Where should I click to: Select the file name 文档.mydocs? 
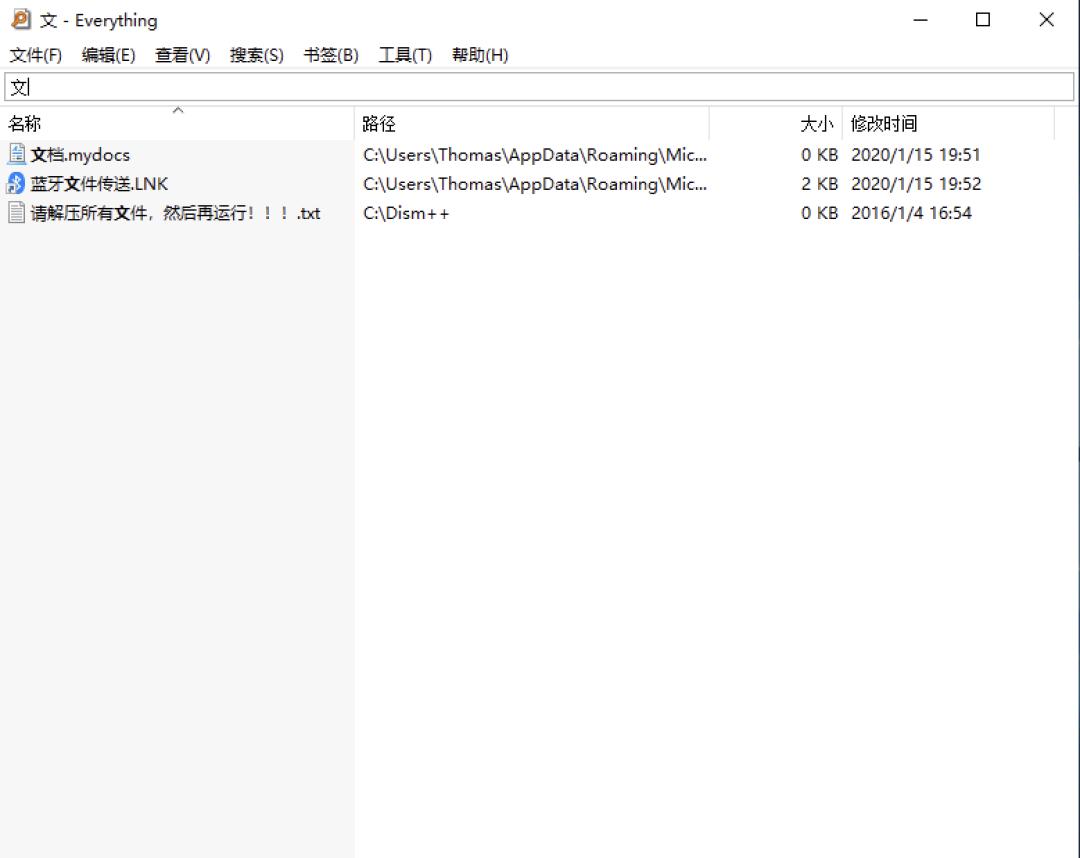click(80, 155)
